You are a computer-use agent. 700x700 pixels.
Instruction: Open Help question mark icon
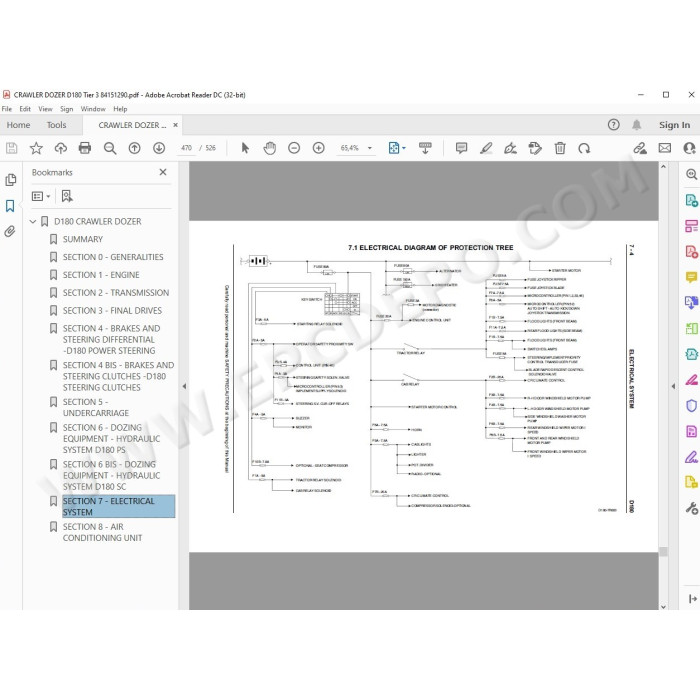[613, 125]
